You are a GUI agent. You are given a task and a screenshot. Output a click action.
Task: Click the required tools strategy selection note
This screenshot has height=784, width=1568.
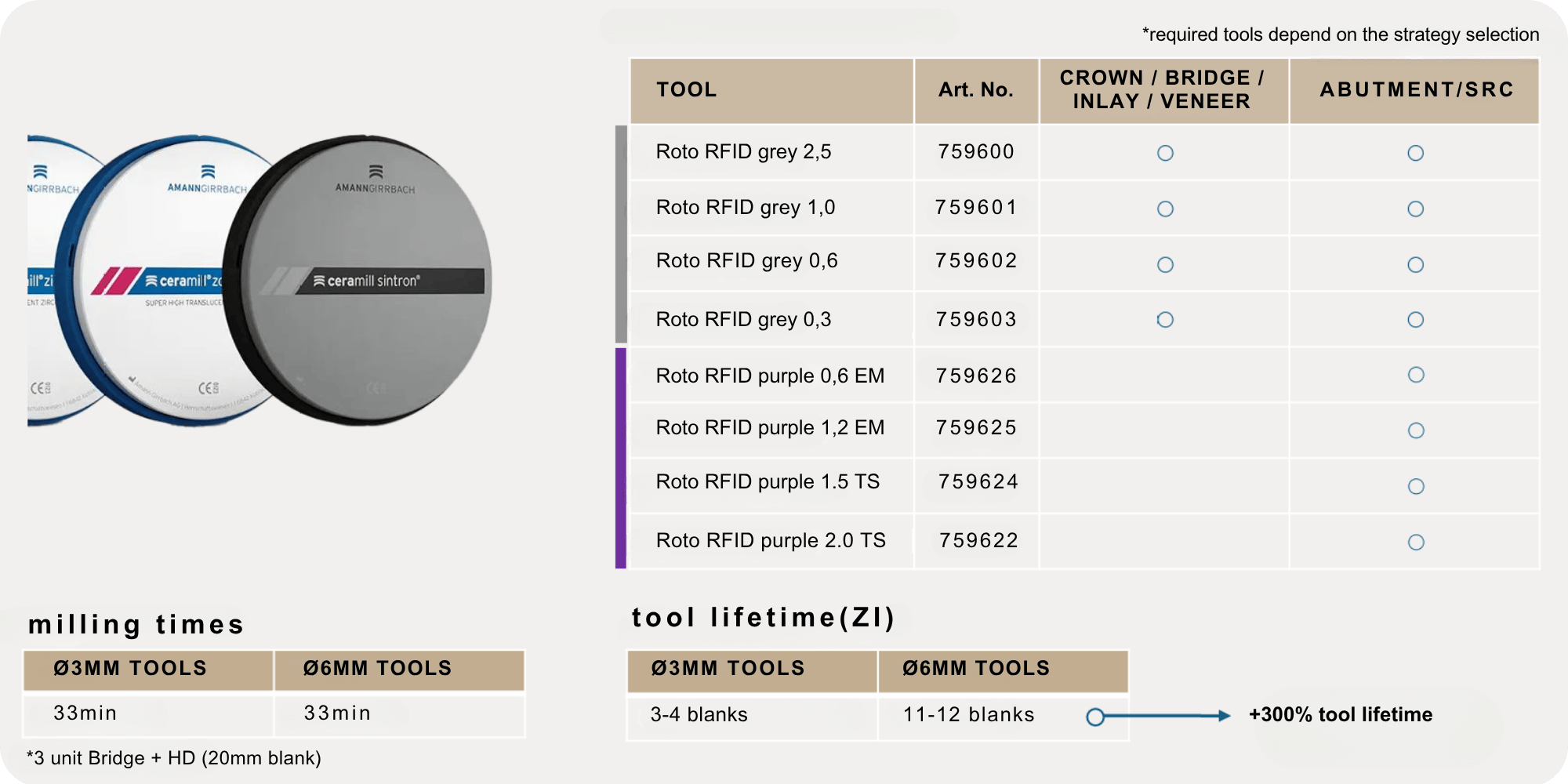pos(1341,34)
